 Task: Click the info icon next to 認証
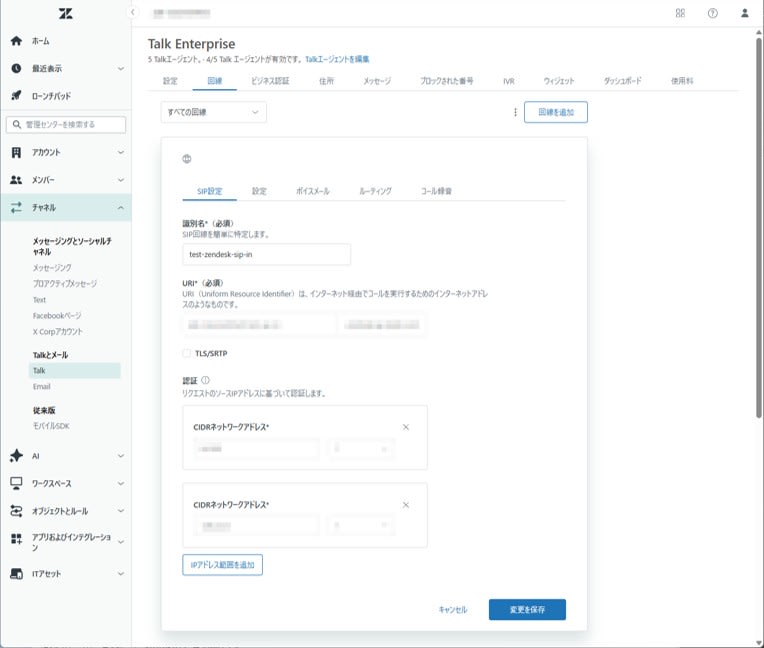pyautogui.click(x=205, y=380)
